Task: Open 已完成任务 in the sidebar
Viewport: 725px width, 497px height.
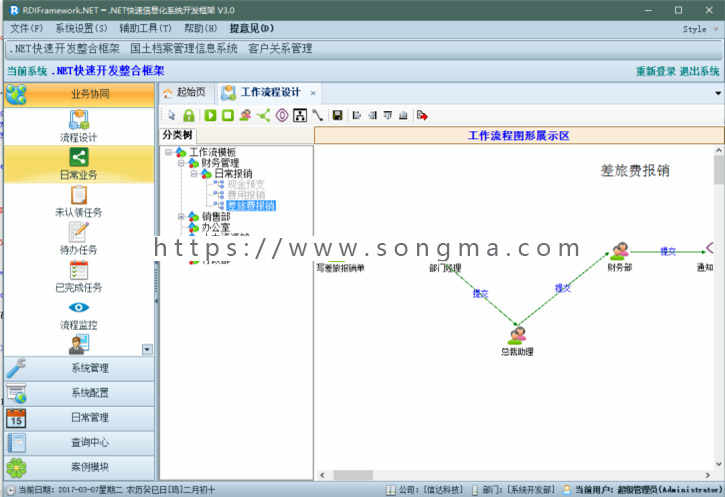Action: tap(79, 276)
